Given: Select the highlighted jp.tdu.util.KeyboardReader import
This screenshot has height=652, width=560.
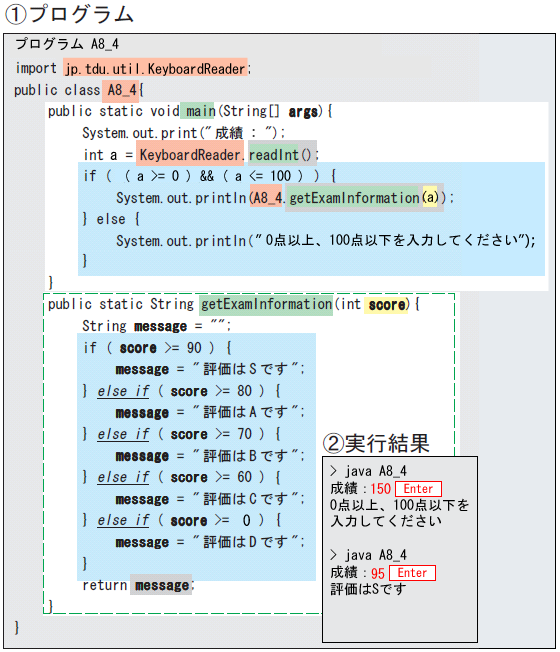Looking at the screenshot, I should pos(155,68).
